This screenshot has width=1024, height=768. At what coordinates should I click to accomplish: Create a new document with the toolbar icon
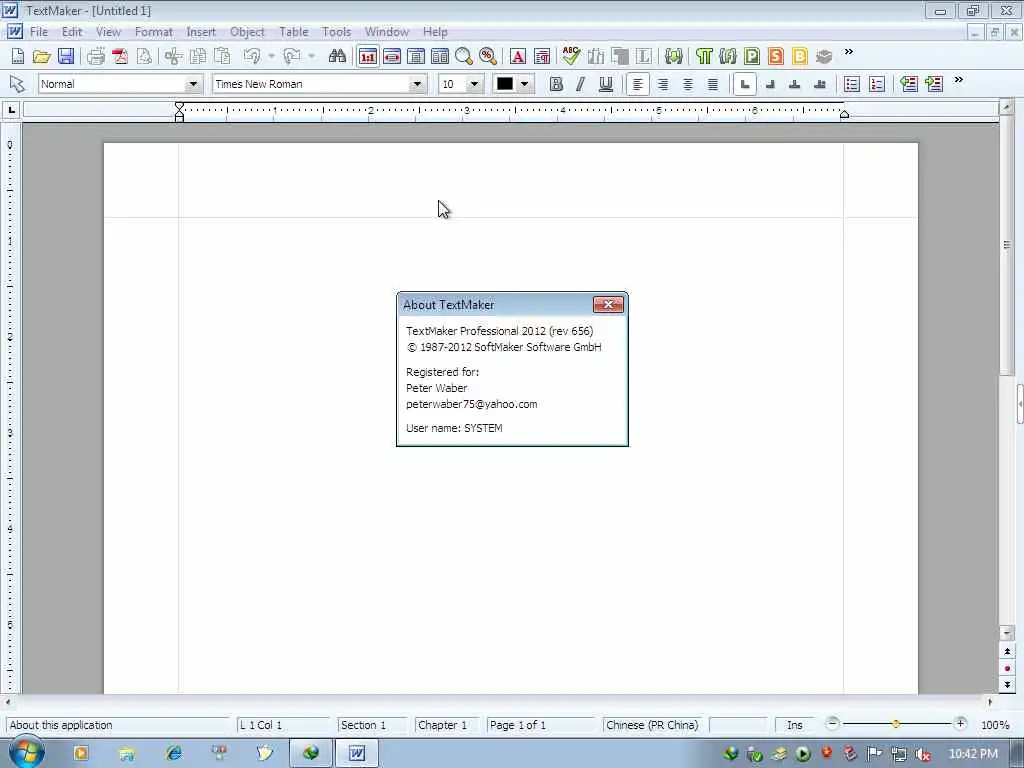point(18,57)
